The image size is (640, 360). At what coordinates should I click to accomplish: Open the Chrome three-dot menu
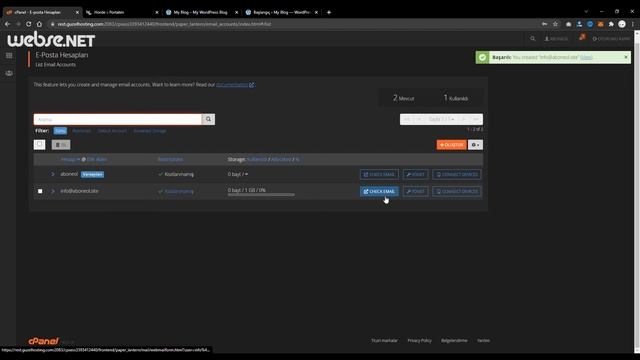pyautogui.click(x=633, y=24)
